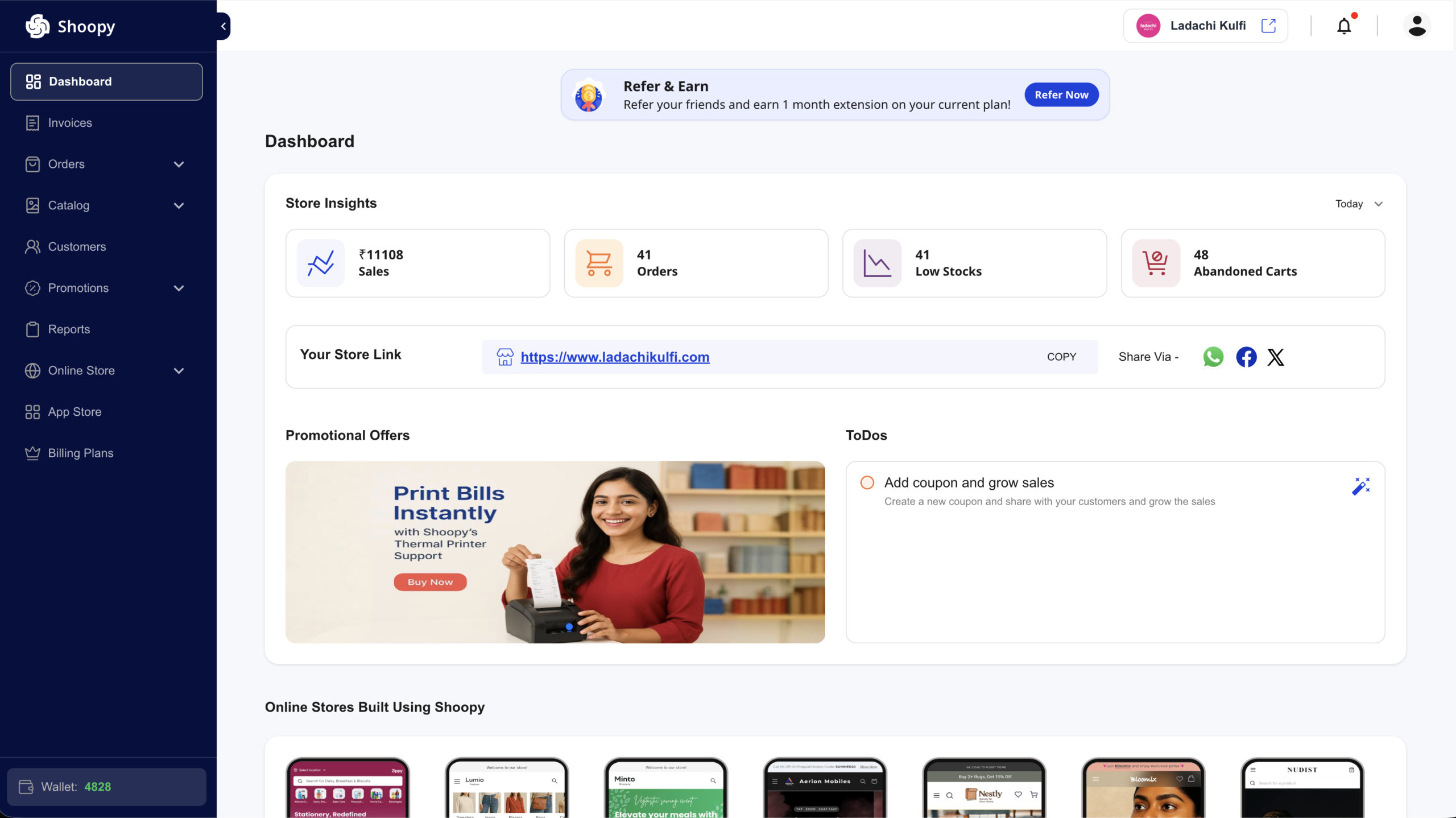Expand the Catalog menu

[179, 205]
